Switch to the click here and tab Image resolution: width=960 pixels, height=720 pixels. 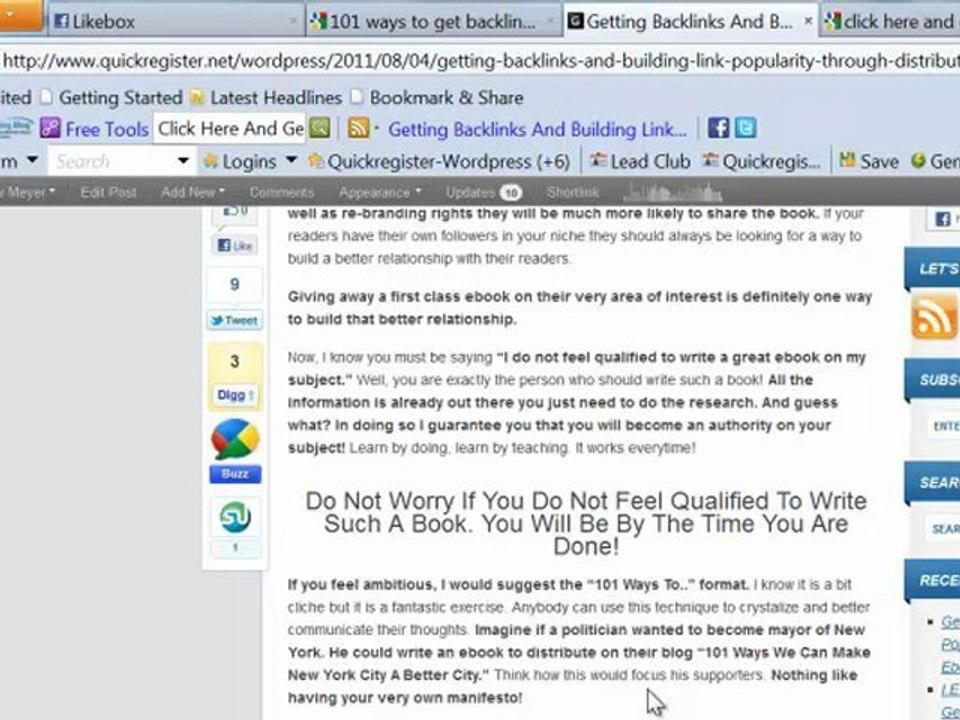[x=891, y=21]
